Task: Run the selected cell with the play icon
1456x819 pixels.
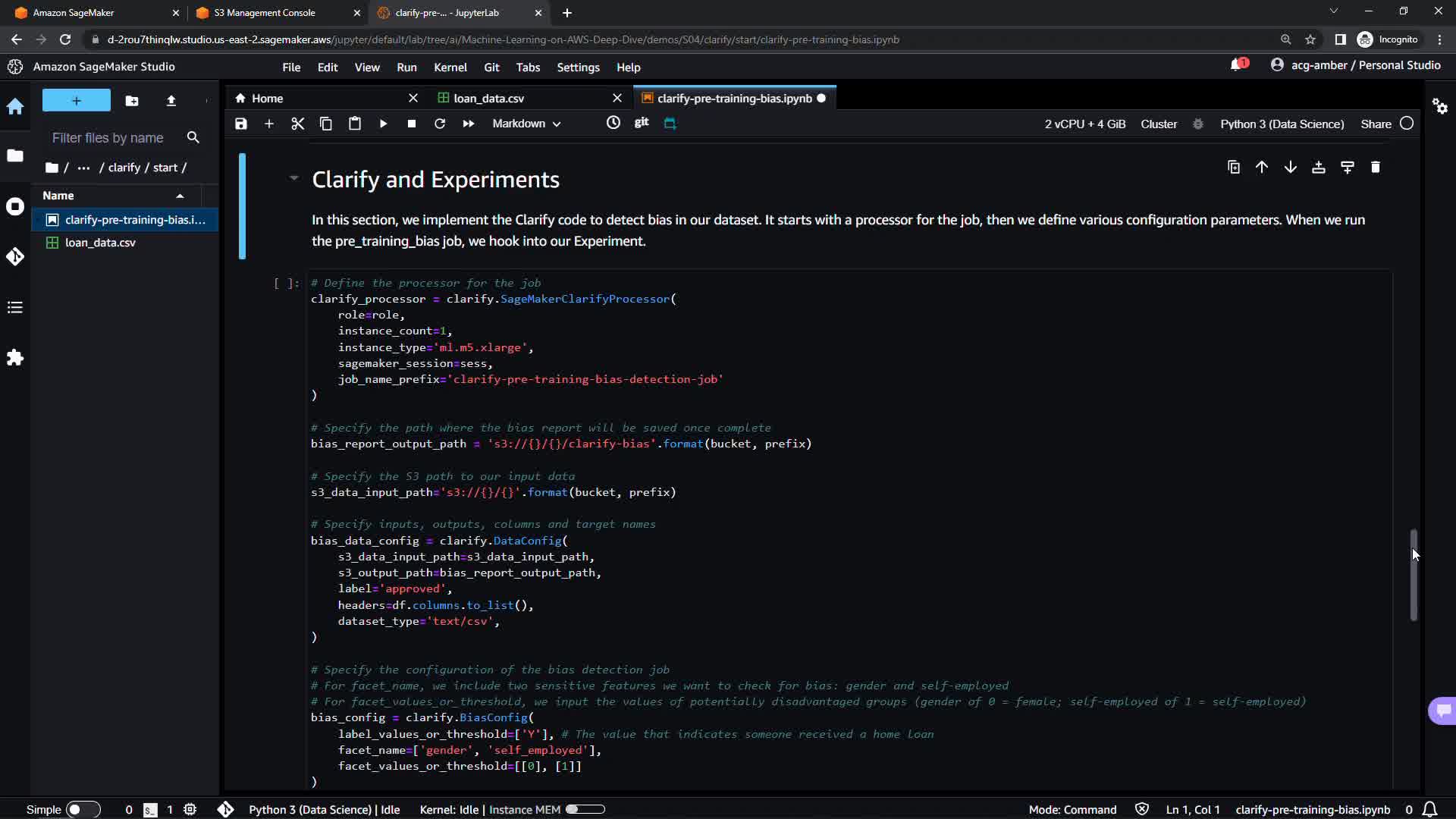Action: click(383, 124)
